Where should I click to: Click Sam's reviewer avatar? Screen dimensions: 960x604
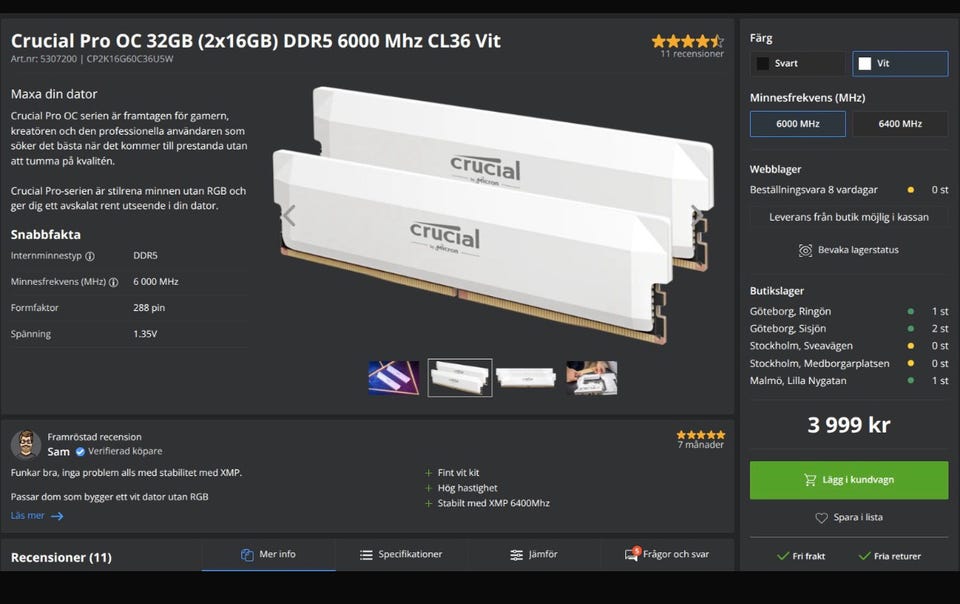pos(26,444)
